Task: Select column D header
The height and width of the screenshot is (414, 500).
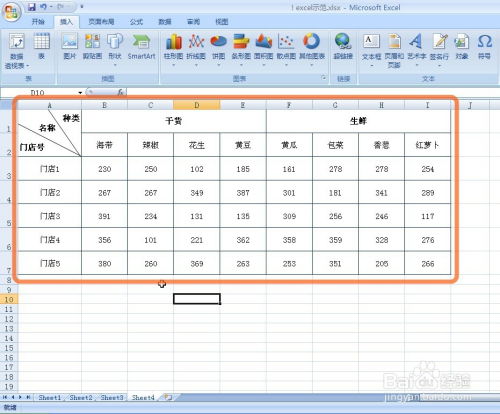Action: (x=197, y=105)
